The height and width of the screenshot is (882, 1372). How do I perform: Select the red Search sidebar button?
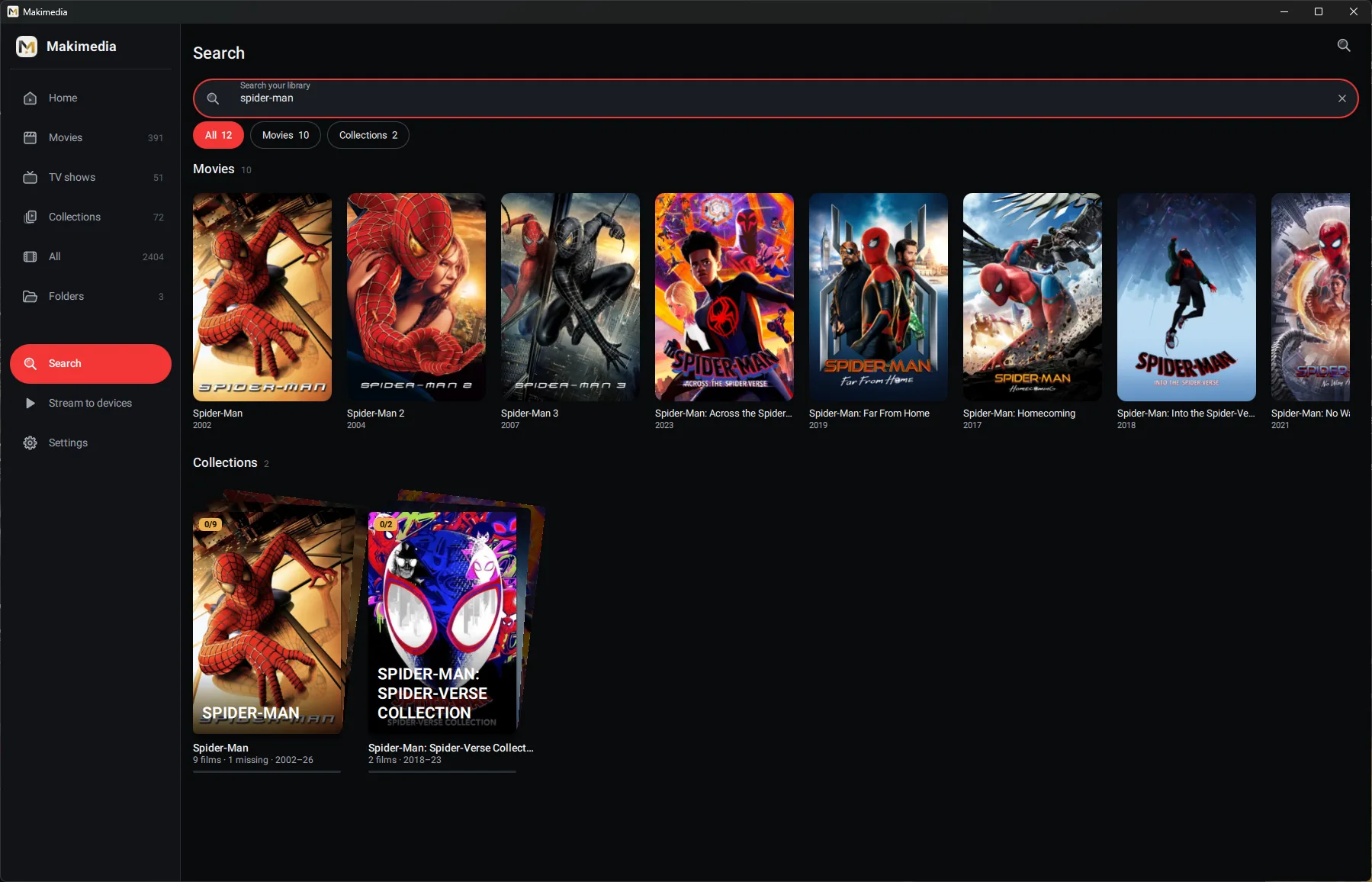91,363
